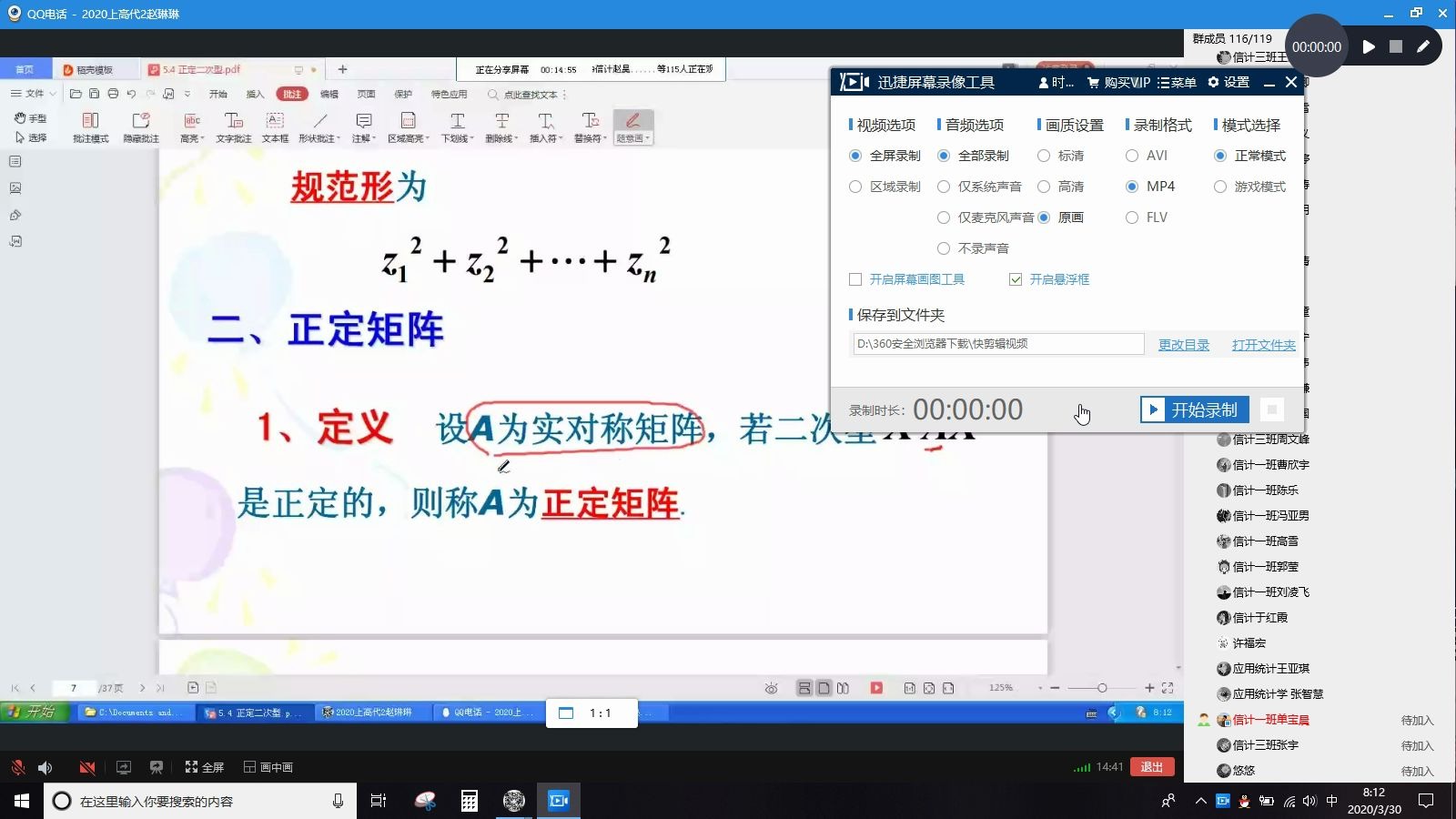
Task: Click the floating recorder play button
Action: pyautogui.click(x=1369, y=46)
